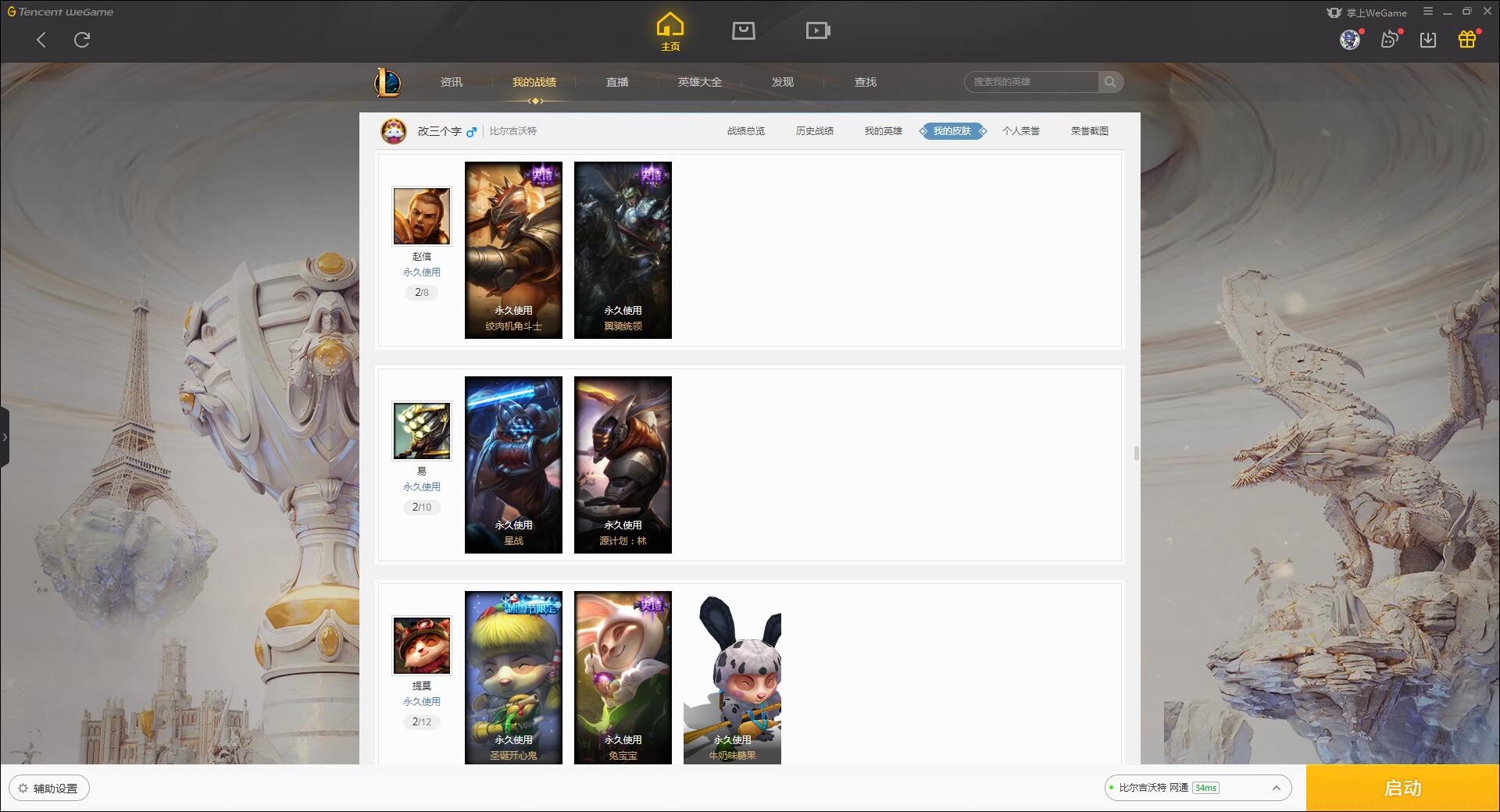Screen dimensions: 1500x812
Task: Click the 掌上WeGame link in title bar
Action: [1367, 12]
